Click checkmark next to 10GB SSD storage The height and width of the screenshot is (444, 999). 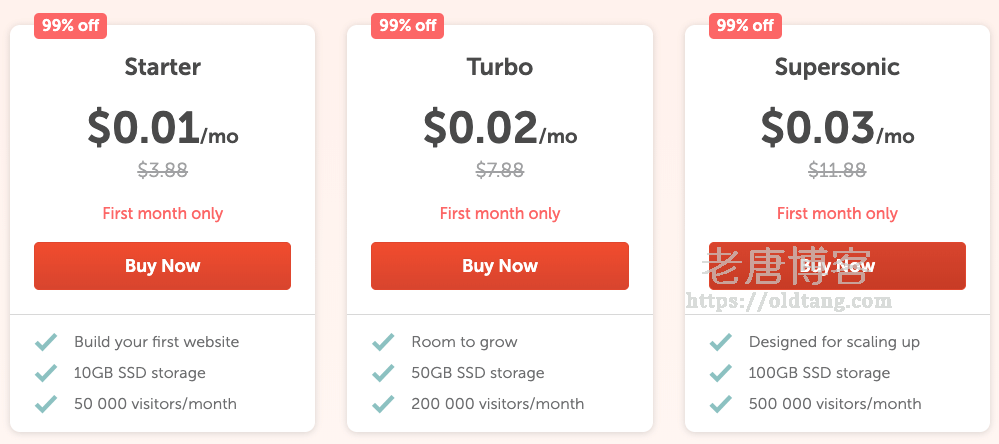coord(46,373)
